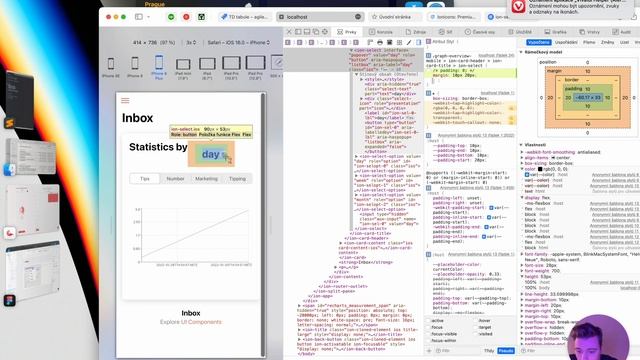The image size is (640, 360).
Task: Open the hamburger menu in Inbox page
Action: click(x=125, y=100)
